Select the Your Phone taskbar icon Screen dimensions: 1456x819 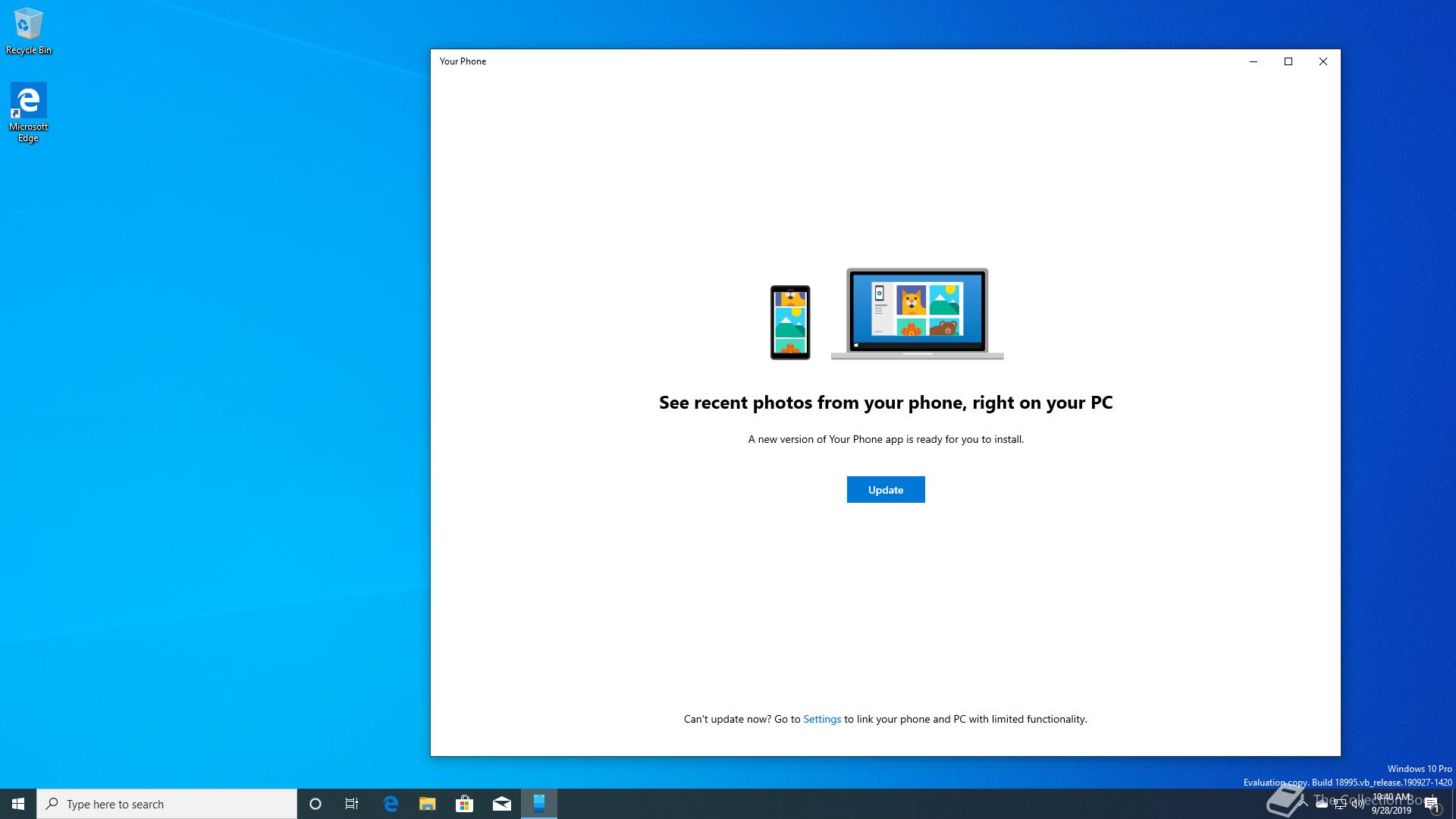coord(539,804)
